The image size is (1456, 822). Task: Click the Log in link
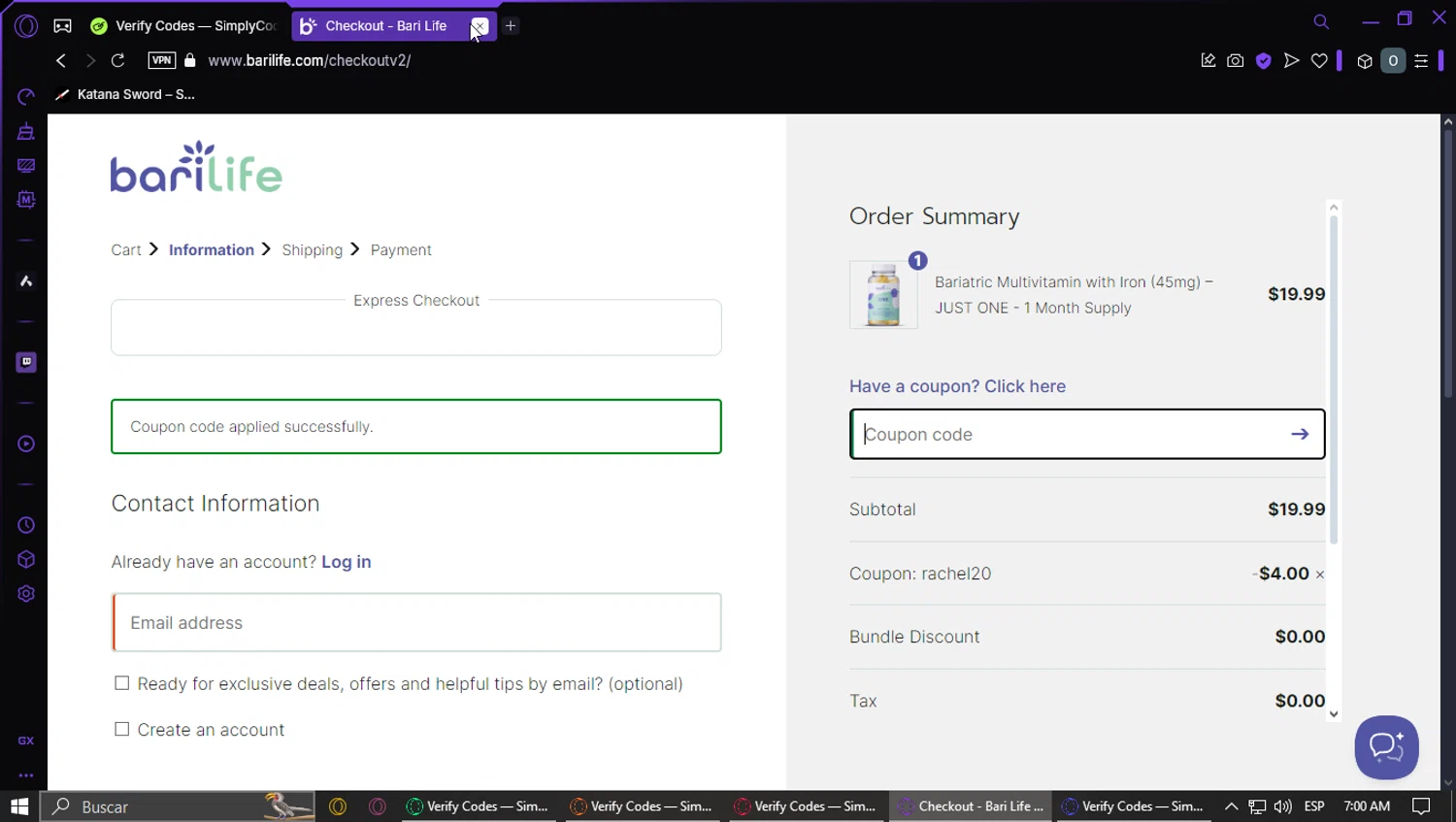(x=347, y=562)
